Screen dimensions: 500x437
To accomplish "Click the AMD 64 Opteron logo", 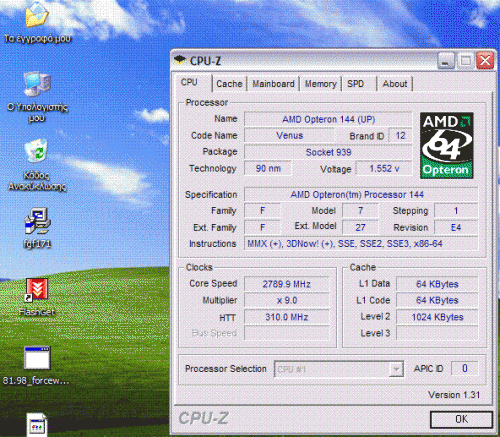I will tap(446, 145).
